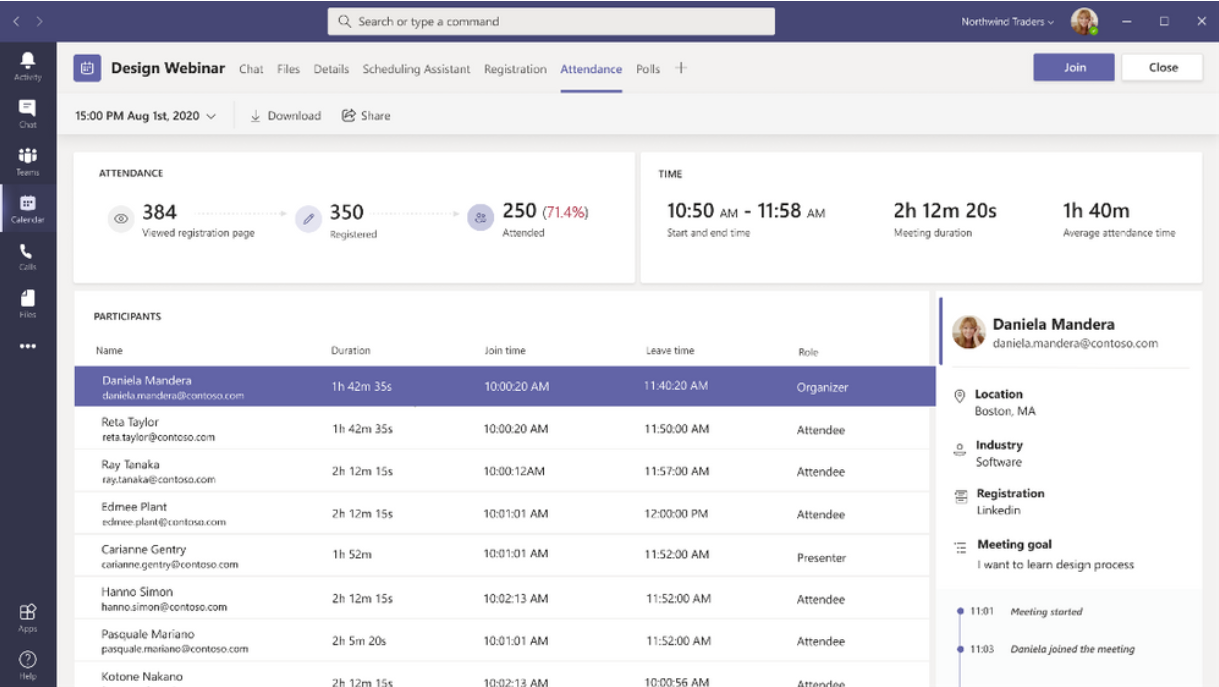Open the Apps store icon
Screen dimensions: 1219x687
pos(28,616)
